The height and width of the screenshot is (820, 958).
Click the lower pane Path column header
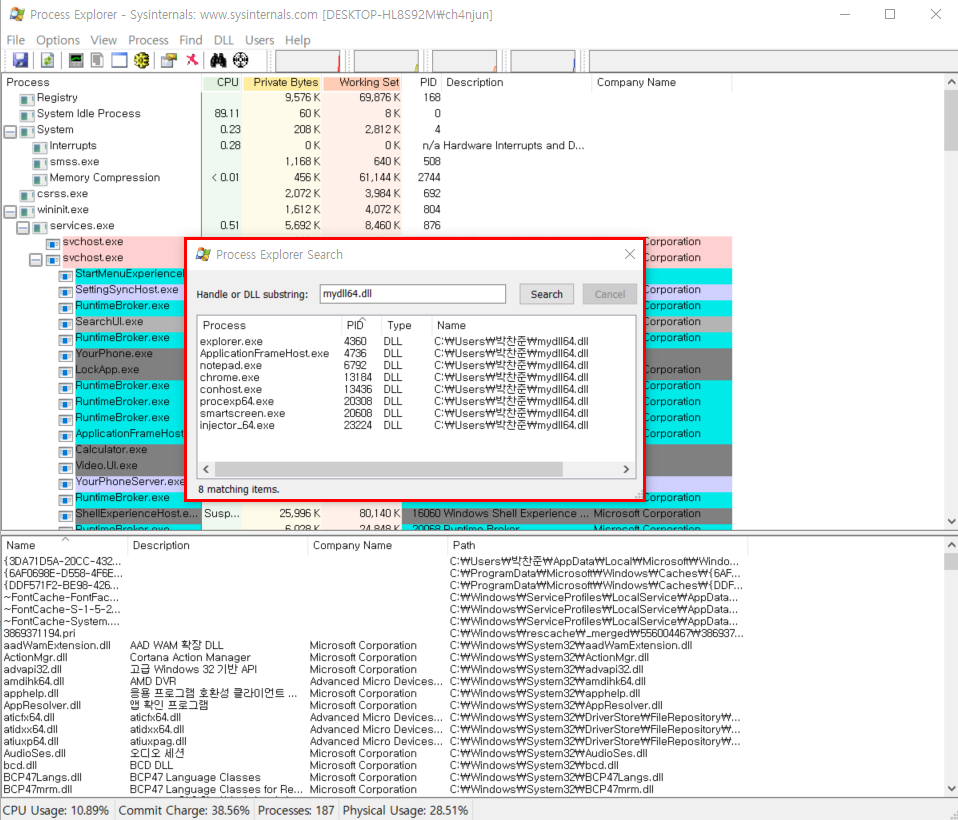(599, 545)
